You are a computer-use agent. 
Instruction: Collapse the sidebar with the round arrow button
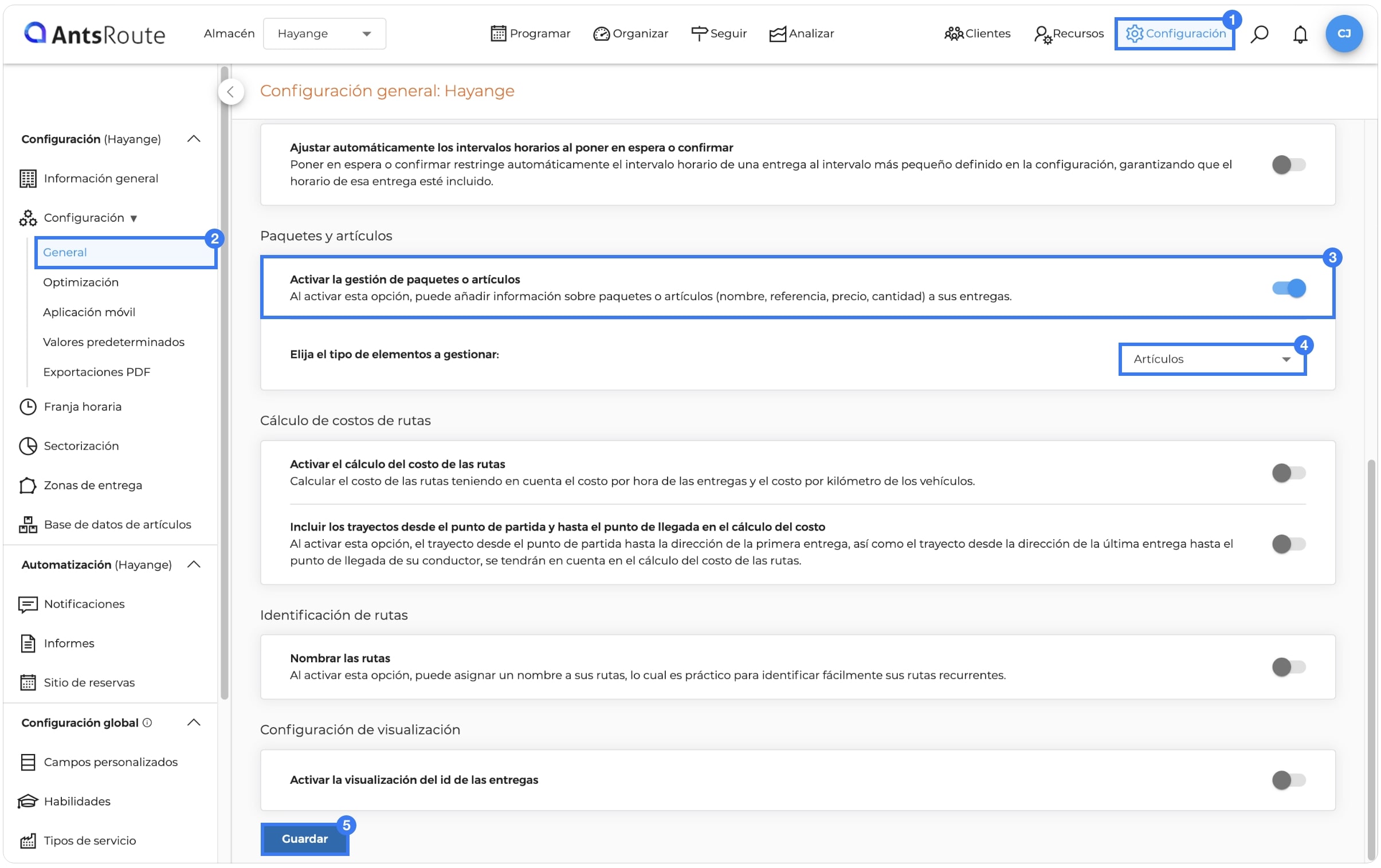click(230, 92)
